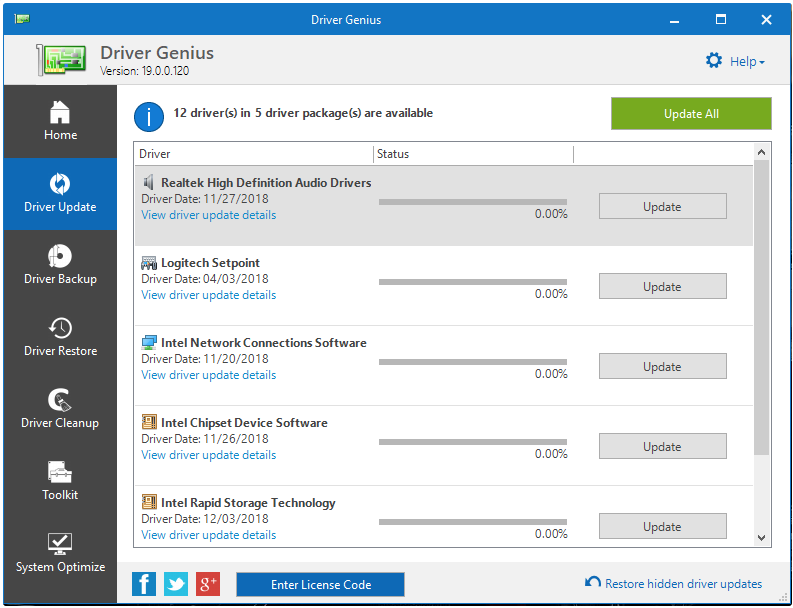This screenshot has height=608, width=793.
Task: Click the settings gear icon
Action: coord(714,61)
